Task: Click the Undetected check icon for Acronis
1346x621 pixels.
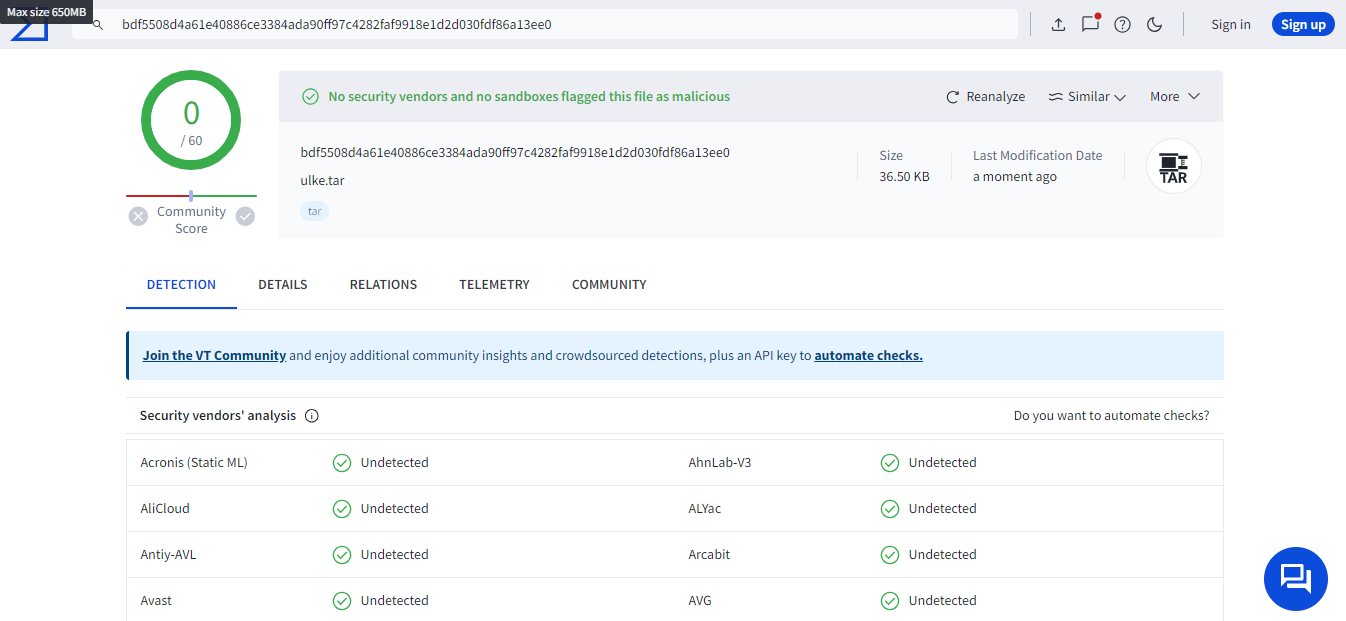Action: click(x=342, y=463)
